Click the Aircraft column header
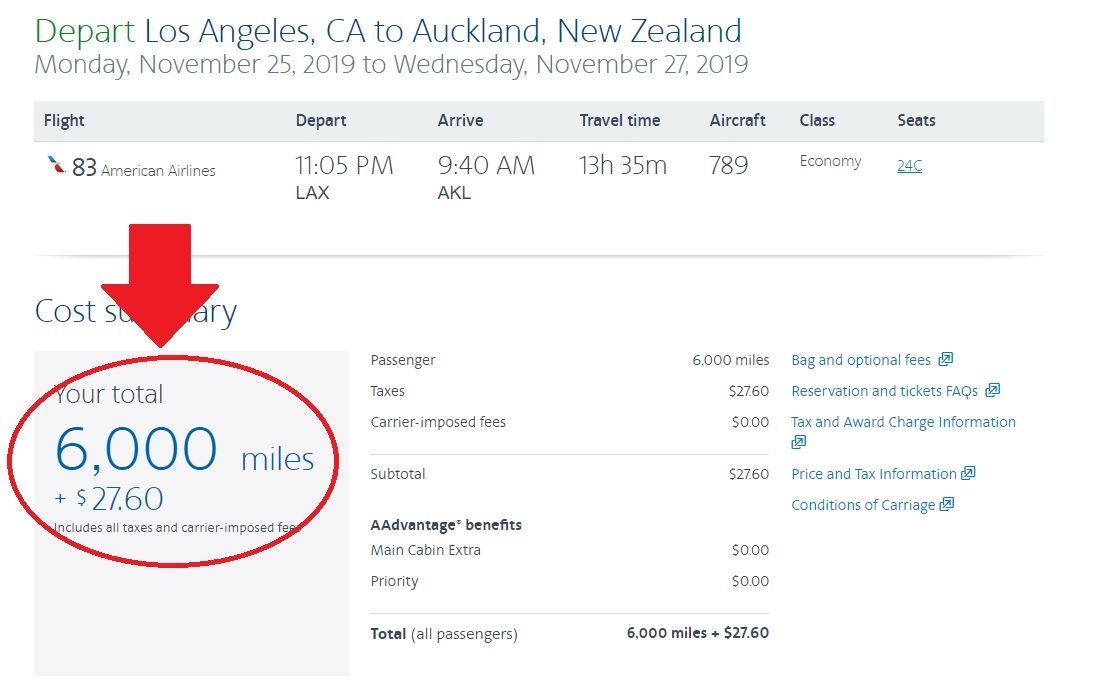 click(x=737, y=120)
